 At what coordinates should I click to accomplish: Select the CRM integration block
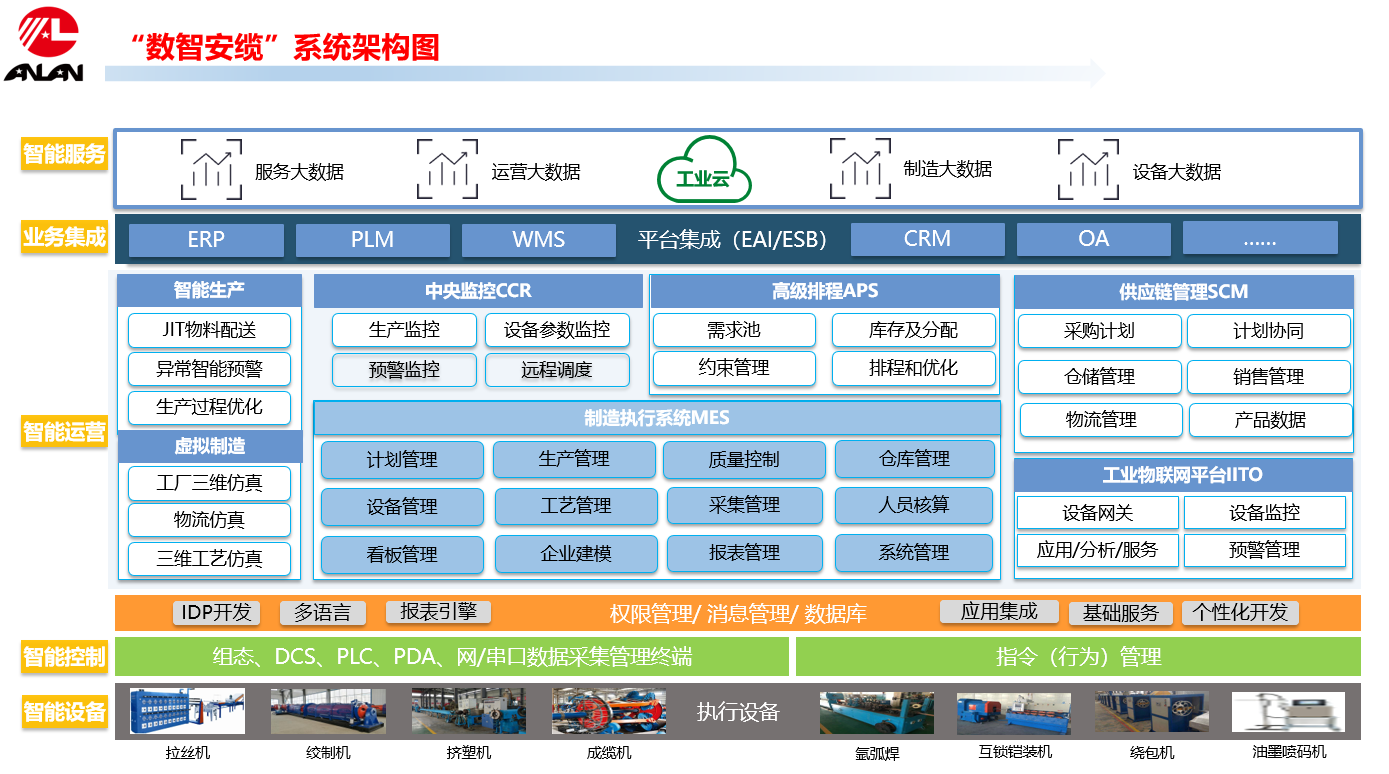pos(927,239)
